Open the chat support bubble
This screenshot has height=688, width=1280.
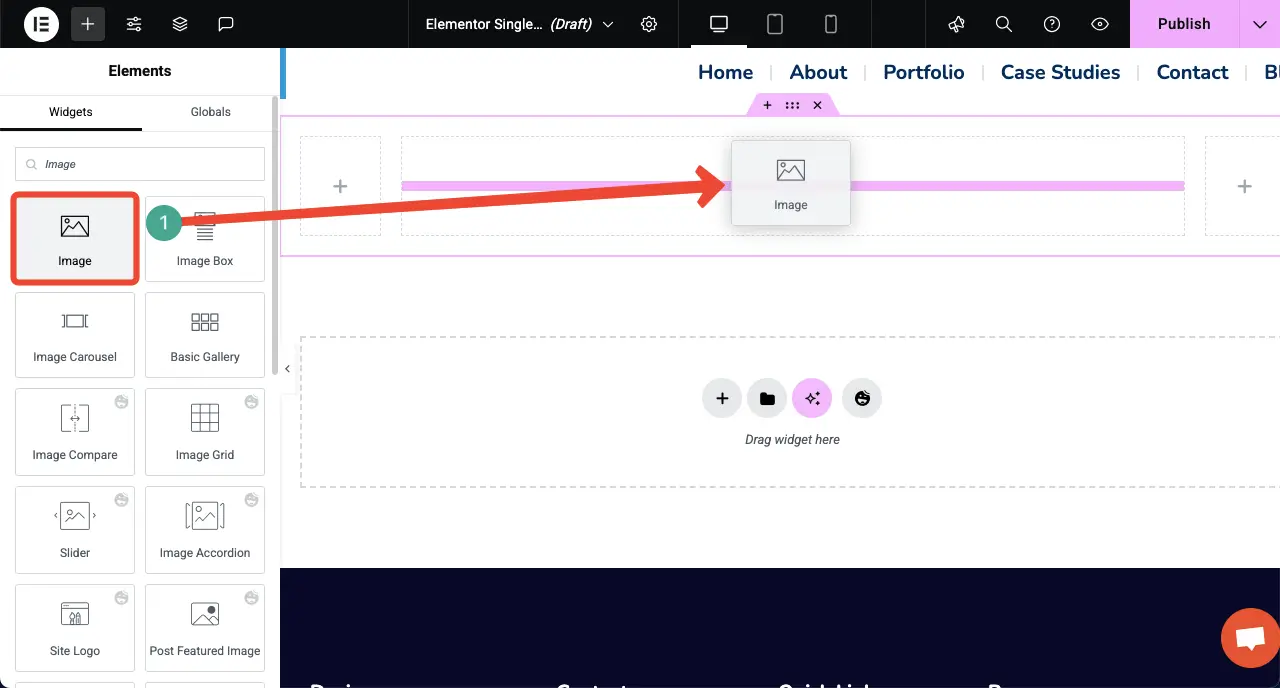point(1250,637)
